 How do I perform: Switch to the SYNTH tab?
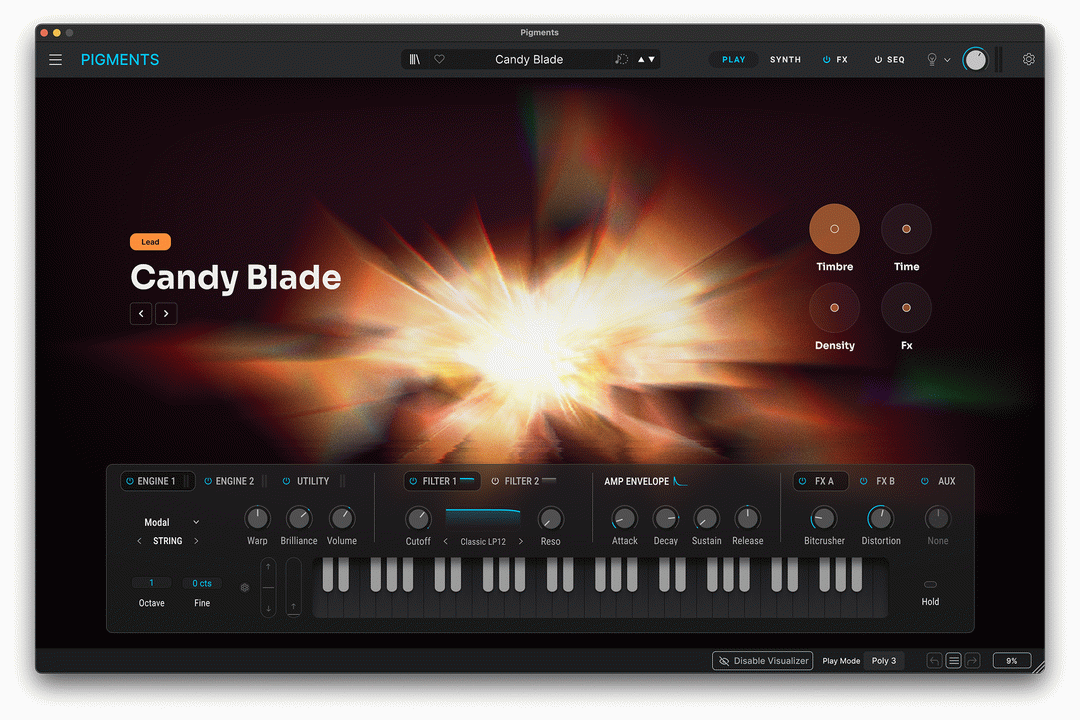click(785, 59)
